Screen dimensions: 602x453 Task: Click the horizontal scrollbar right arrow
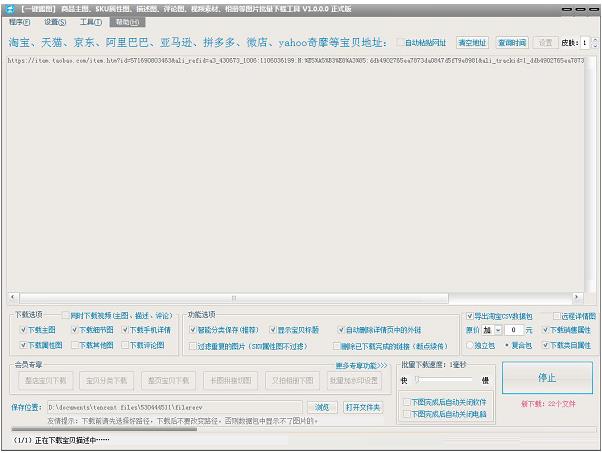pyautogui.click(x=592, y=297)
